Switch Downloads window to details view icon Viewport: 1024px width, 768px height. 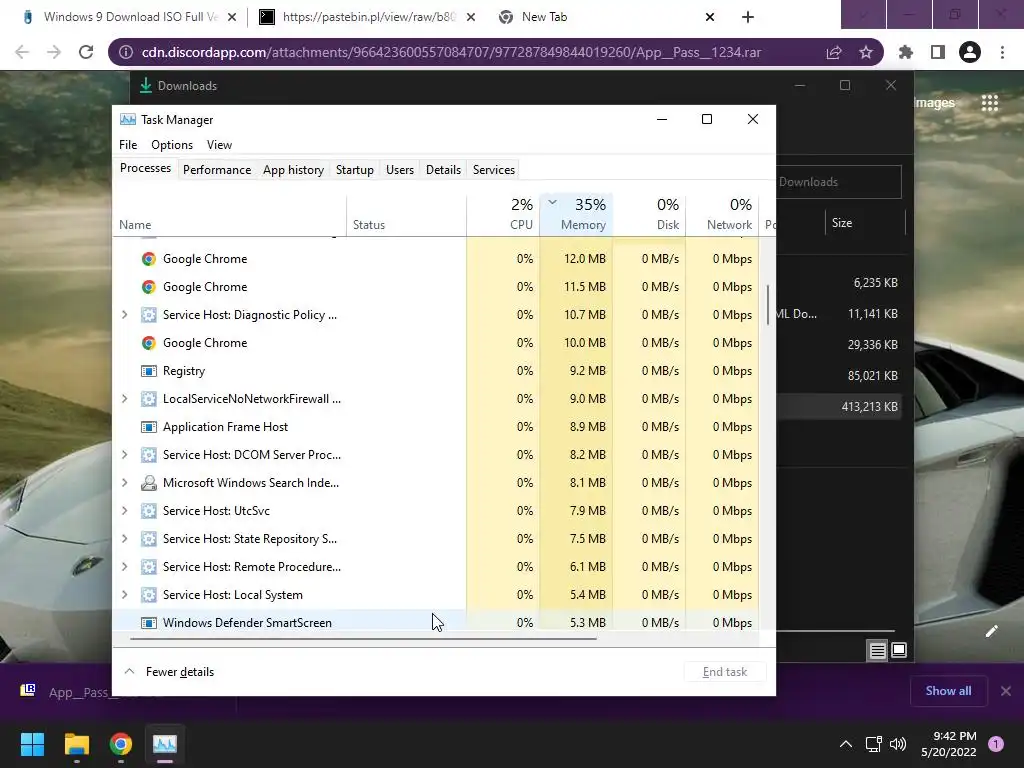(877, 650)
